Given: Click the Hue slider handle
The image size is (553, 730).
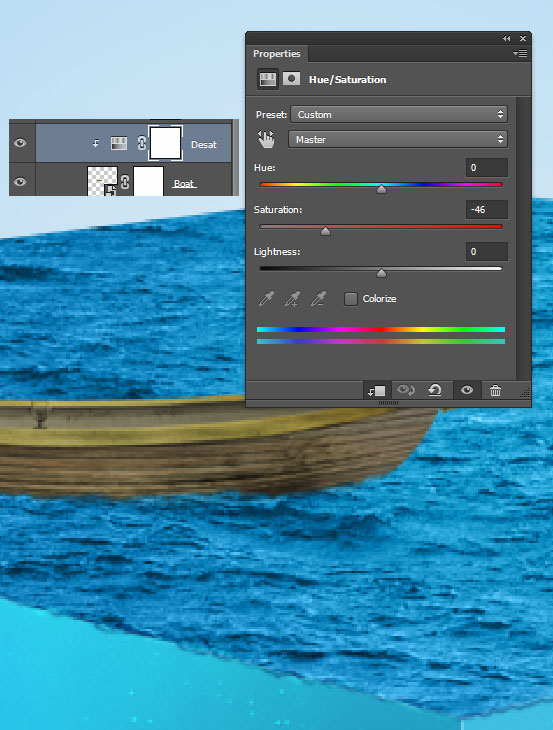Looking at the screenshot, I should tap(381, 189).
